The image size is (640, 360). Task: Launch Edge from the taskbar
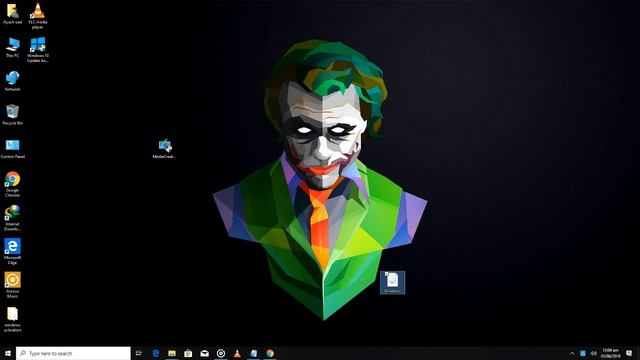[x=156, y=353]
